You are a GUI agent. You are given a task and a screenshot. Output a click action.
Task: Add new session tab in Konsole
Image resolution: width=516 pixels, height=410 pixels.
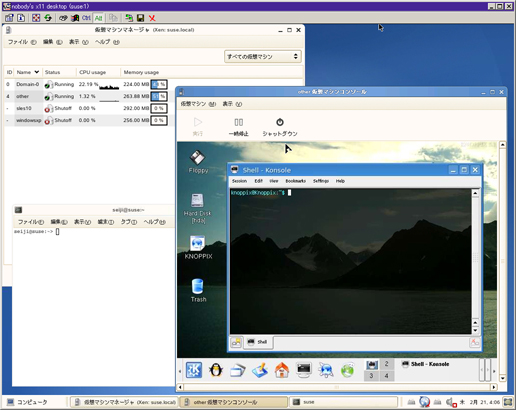pos(236,342)
